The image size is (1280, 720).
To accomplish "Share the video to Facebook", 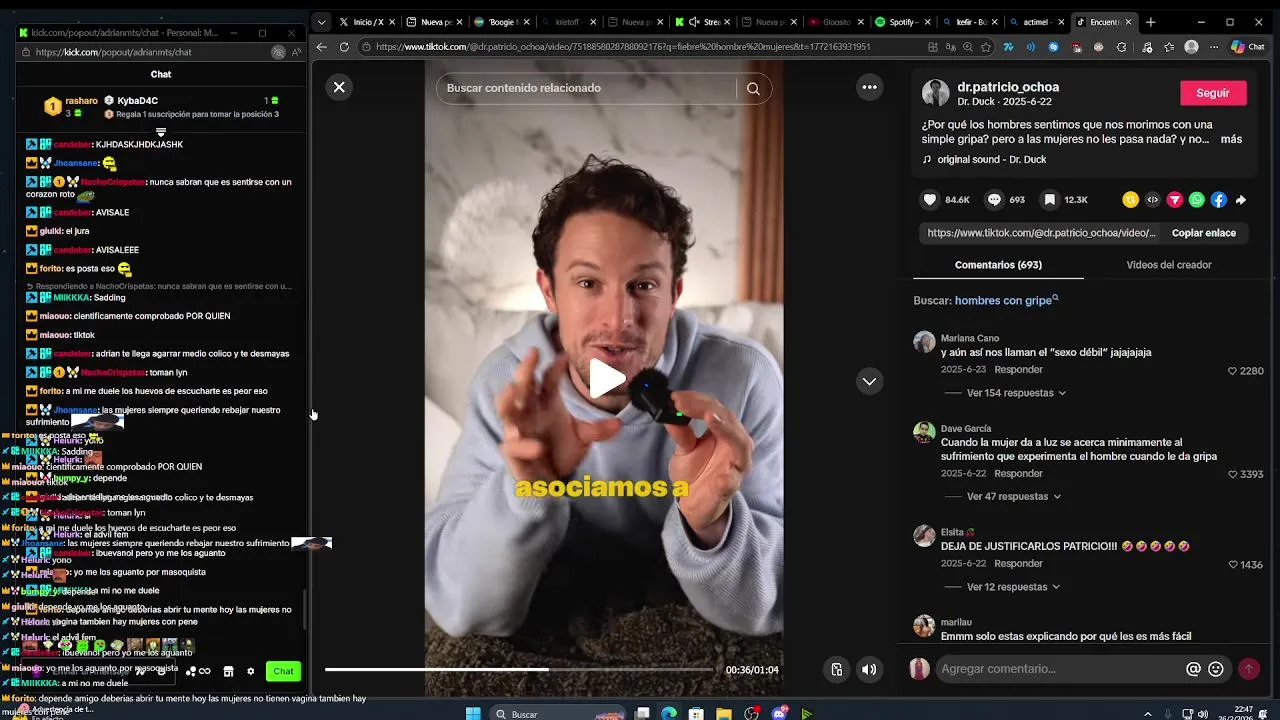I will (x=1218, y=200).
